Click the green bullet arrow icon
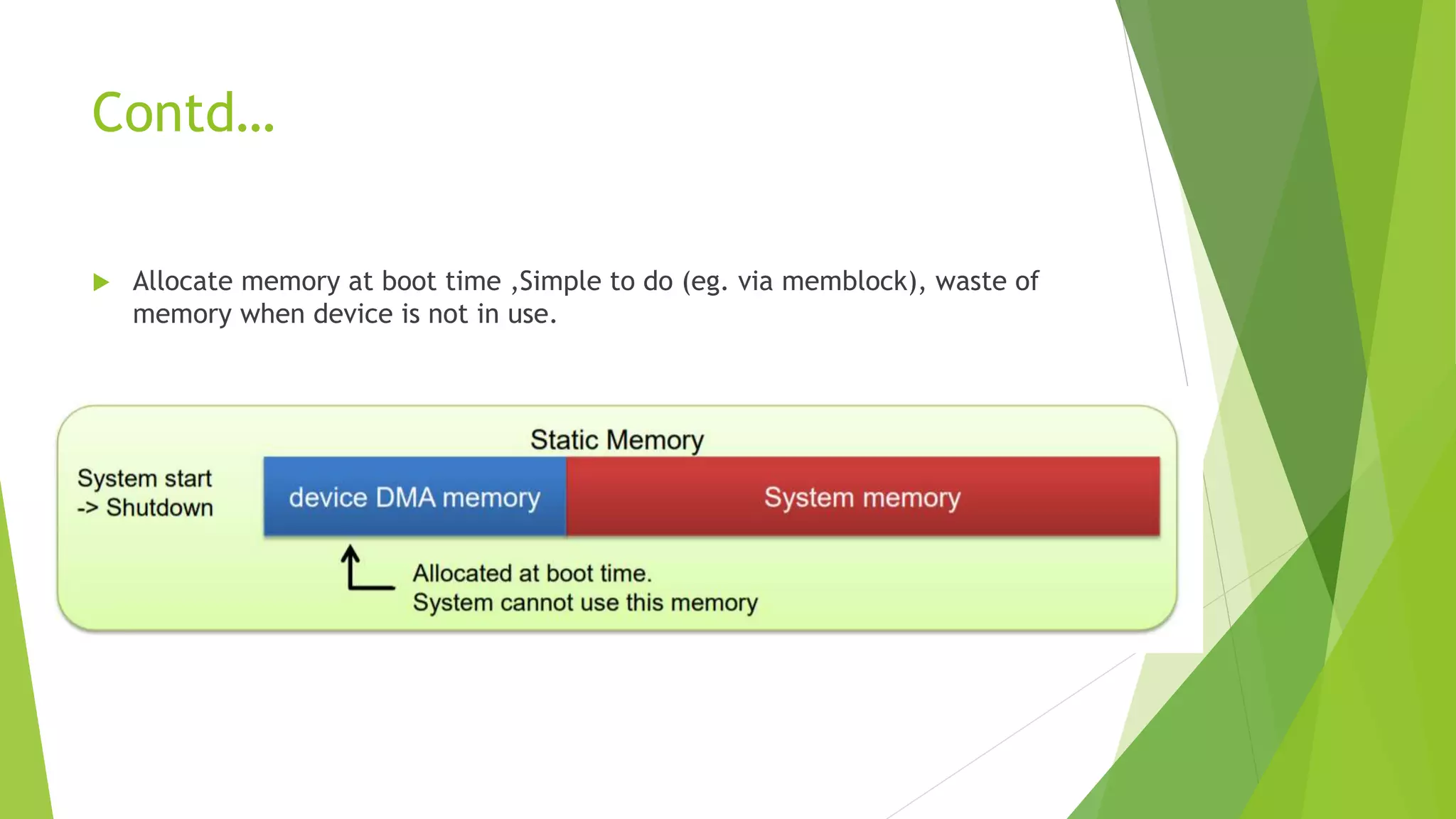This screenshot has width=1456, height=819. (x=101, y=283)
